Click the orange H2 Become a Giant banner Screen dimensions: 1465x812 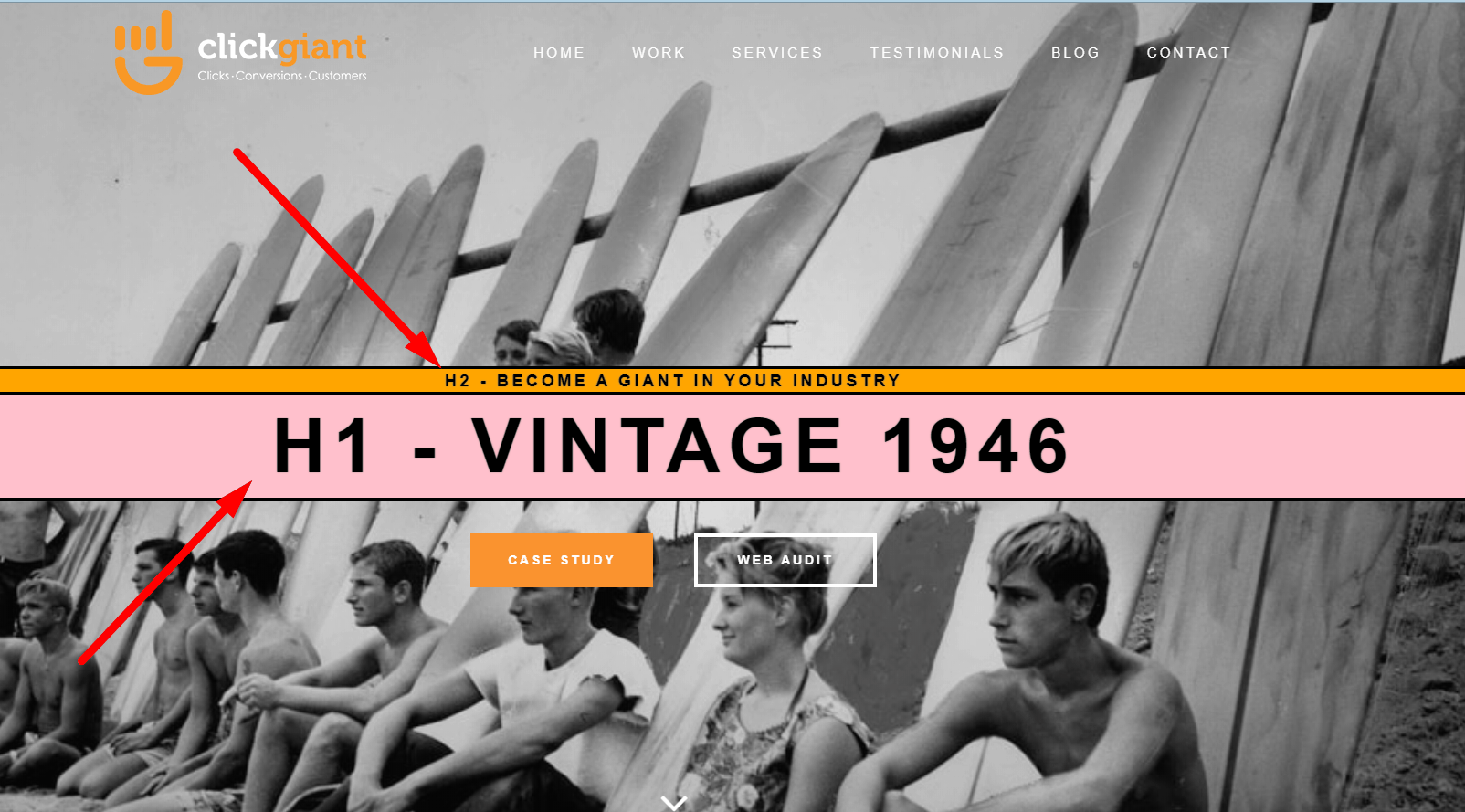[732, 380]
